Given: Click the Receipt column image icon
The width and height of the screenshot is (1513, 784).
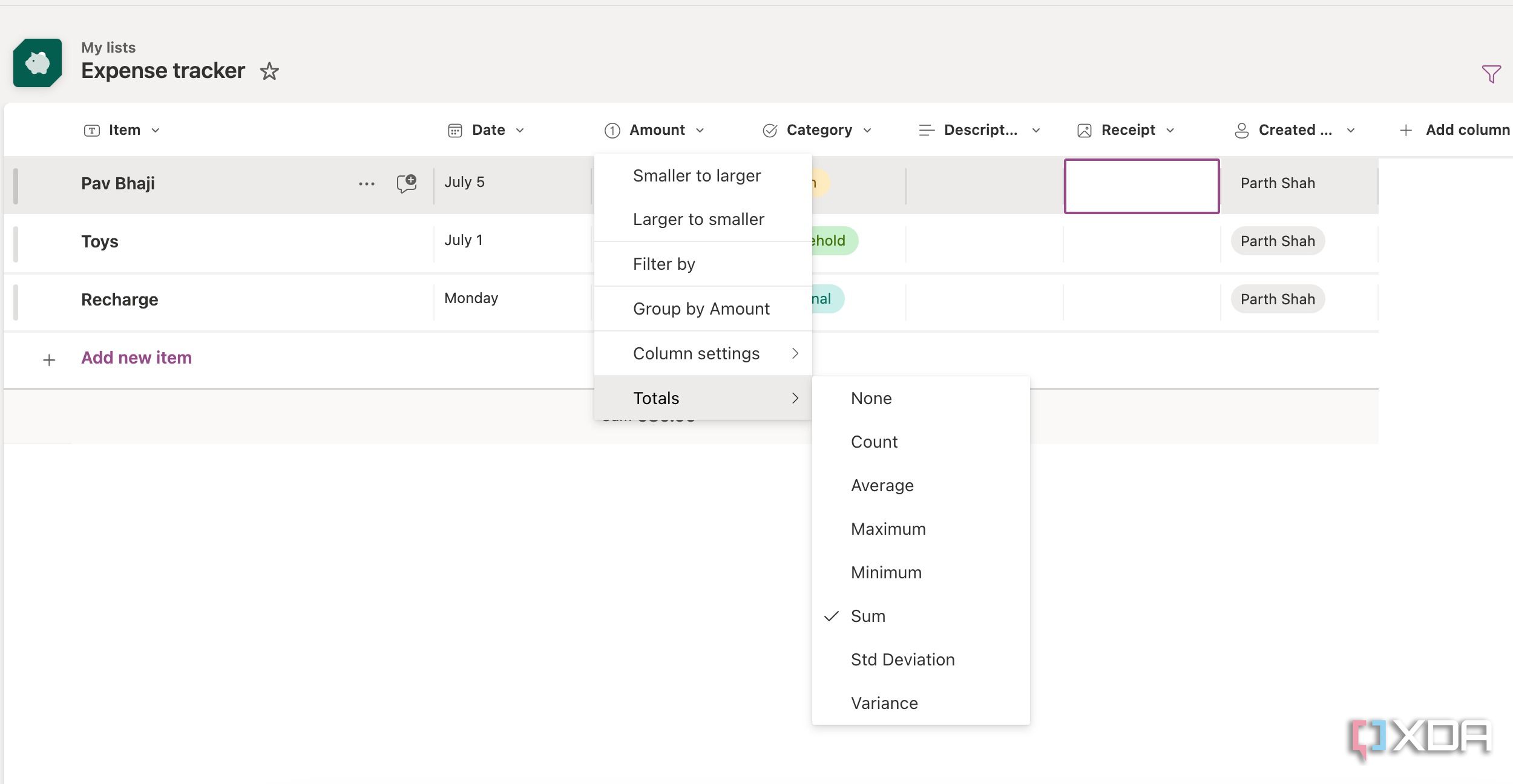Looking at the screenshot, I should pos(1085,130).
